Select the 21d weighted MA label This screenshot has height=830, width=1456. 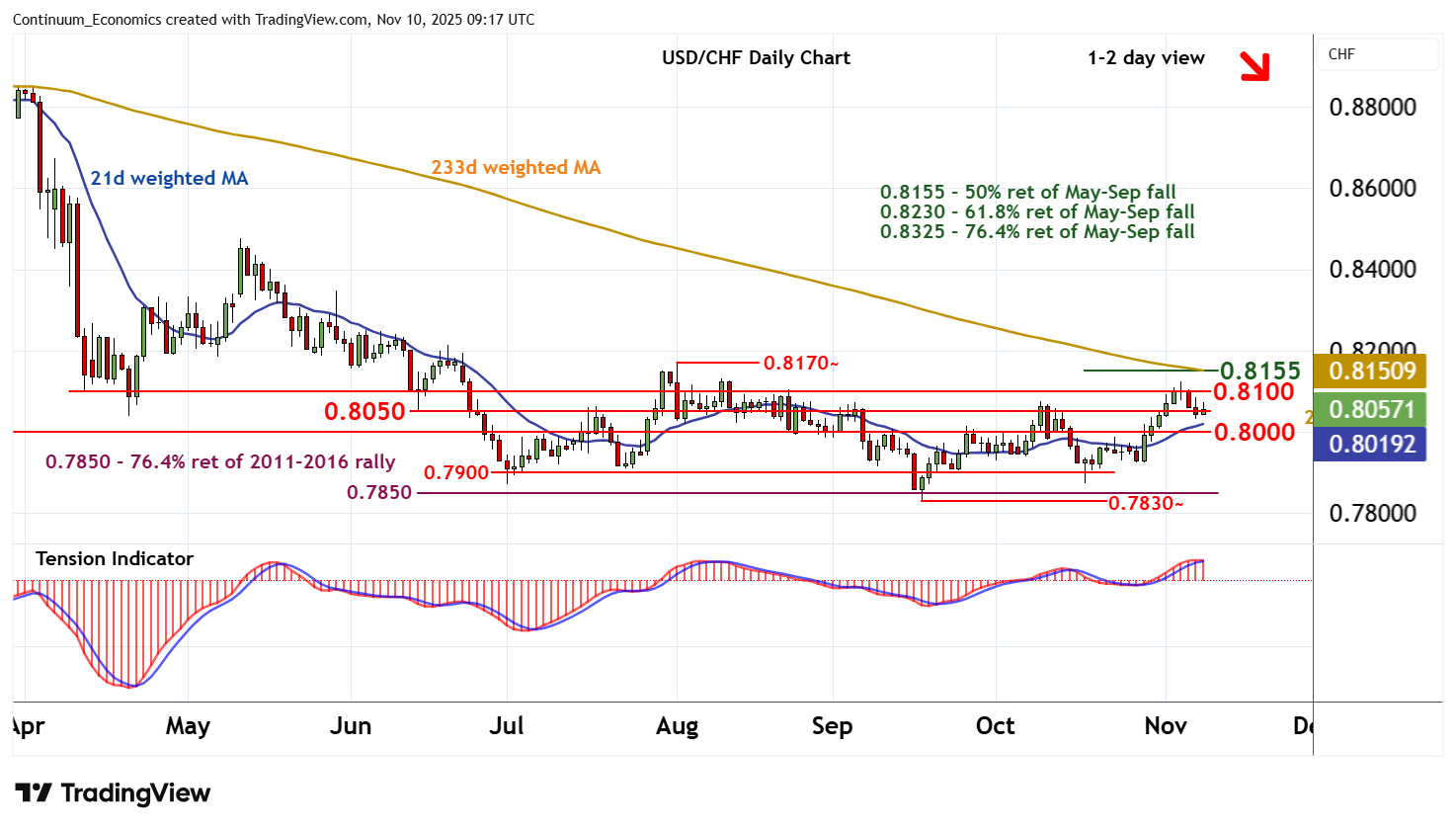coord(169,178)
